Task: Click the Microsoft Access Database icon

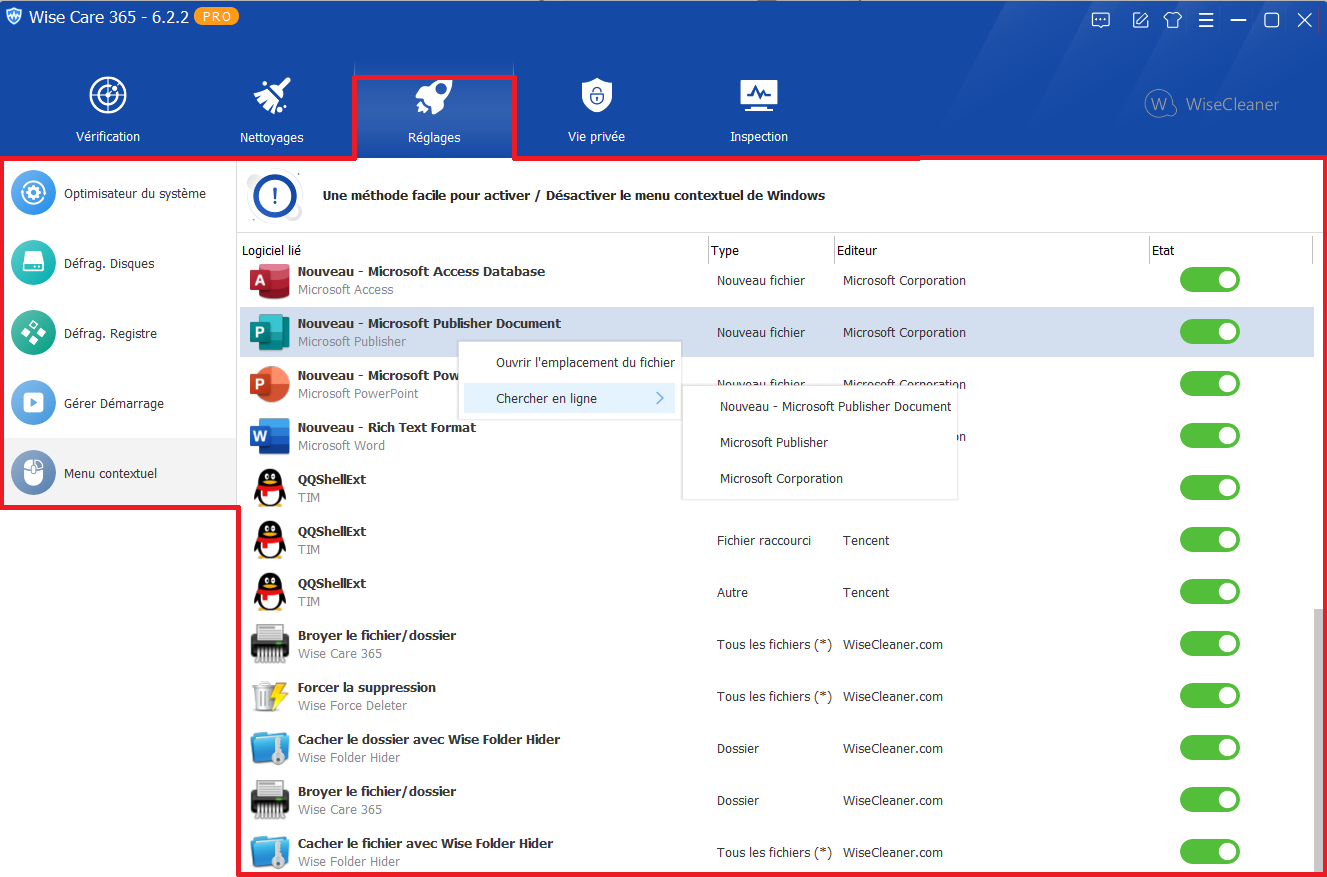Action: point(269,280)
